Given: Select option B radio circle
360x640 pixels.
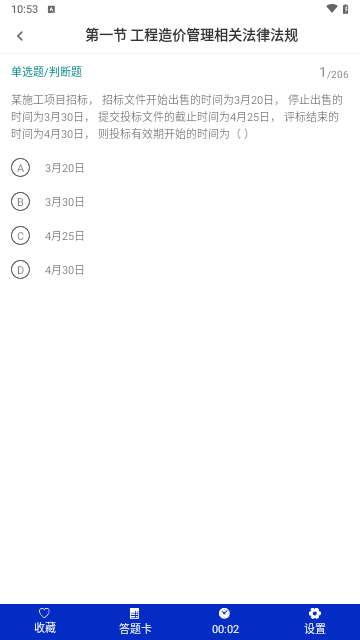Looking at the screenshot, I should (20, 202).
